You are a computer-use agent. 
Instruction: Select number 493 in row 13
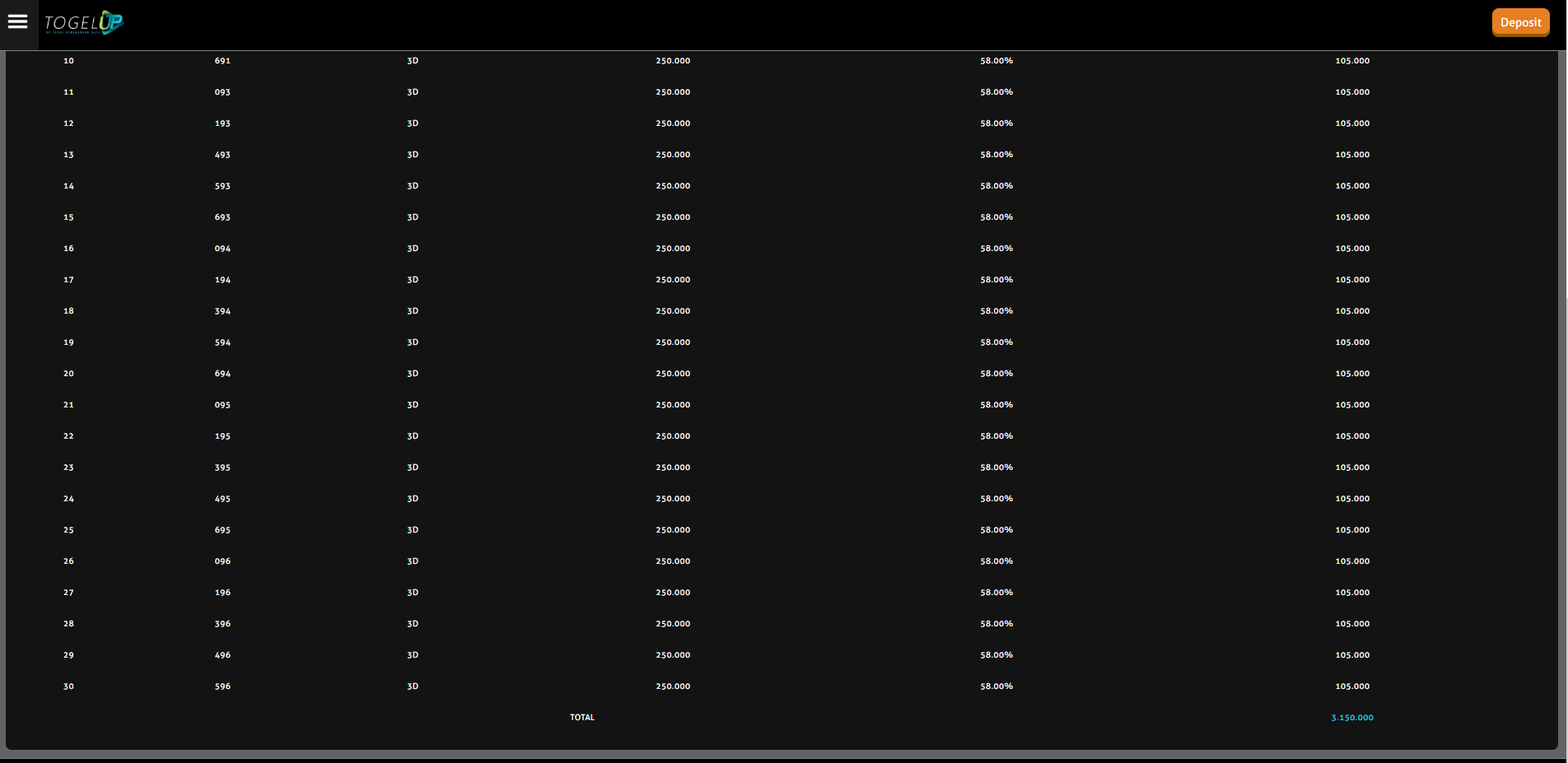[222, 155]
